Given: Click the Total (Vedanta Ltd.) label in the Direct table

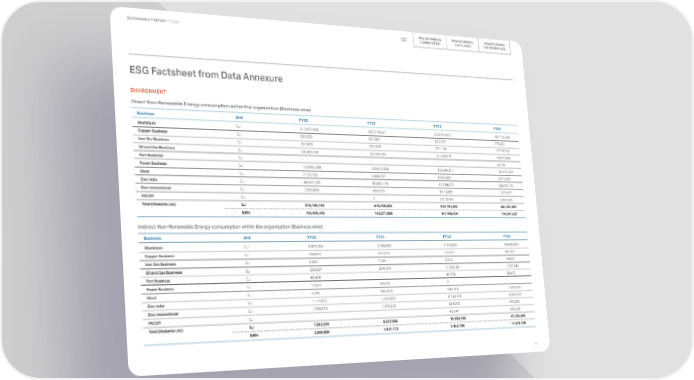Looking at the screenshot, I should (158, 204).
